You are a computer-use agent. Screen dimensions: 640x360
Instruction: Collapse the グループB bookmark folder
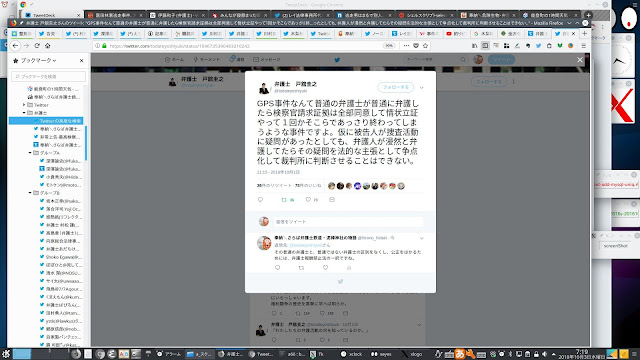30,193
